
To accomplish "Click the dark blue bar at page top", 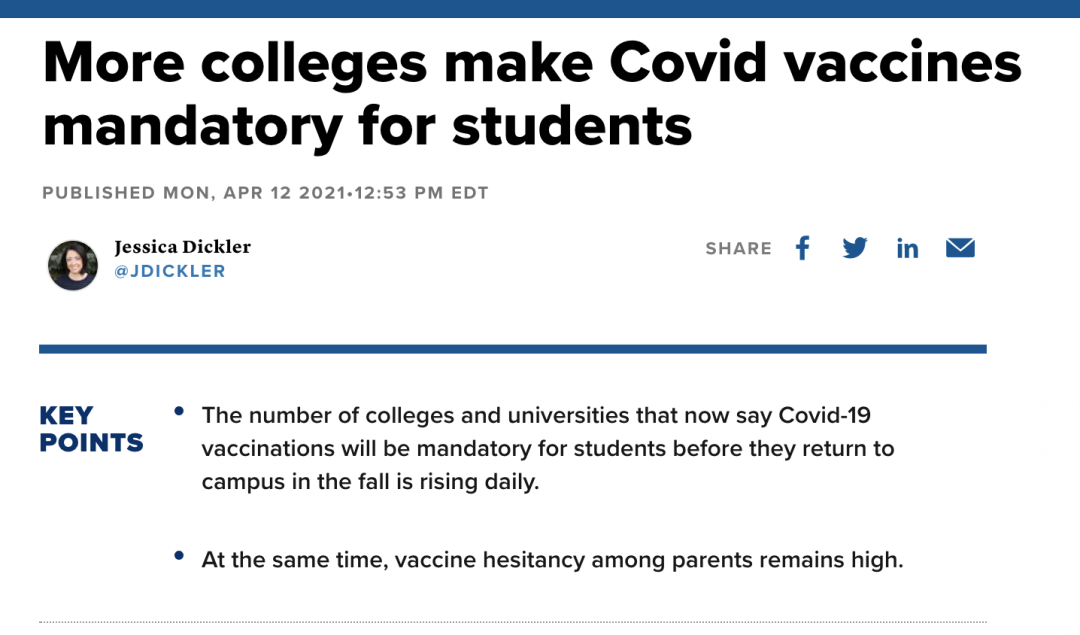I will [x=540, y=8].
